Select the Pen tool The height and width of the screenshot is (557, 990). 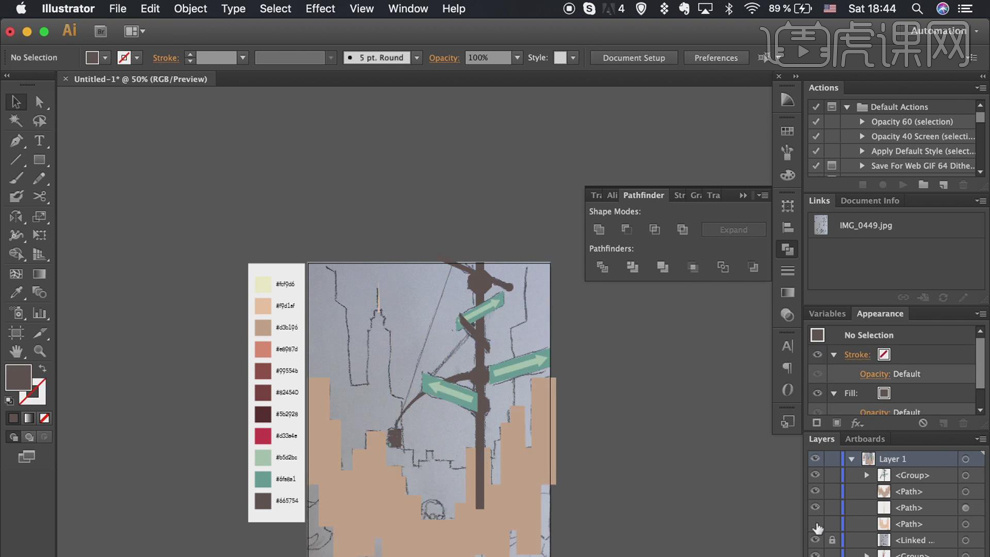[16, 141]
